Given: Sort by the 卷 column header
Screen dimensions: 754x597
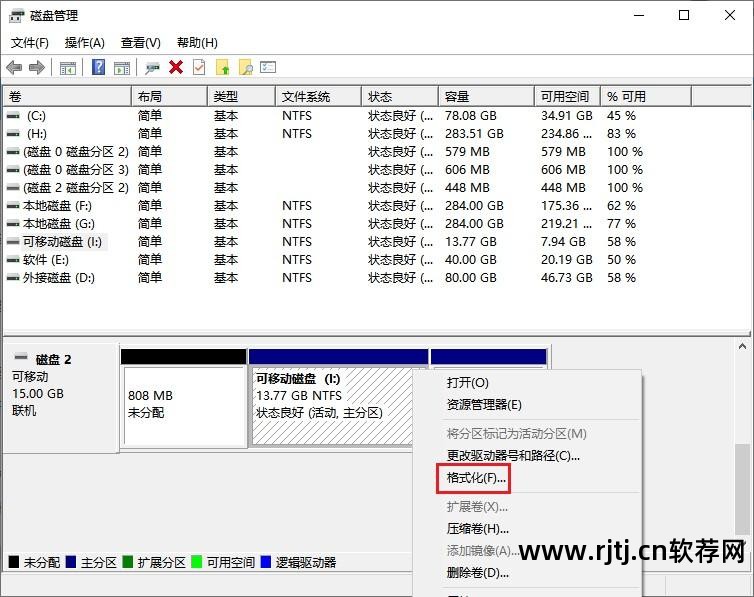Looking at the screenshot, I should point(67,97).
